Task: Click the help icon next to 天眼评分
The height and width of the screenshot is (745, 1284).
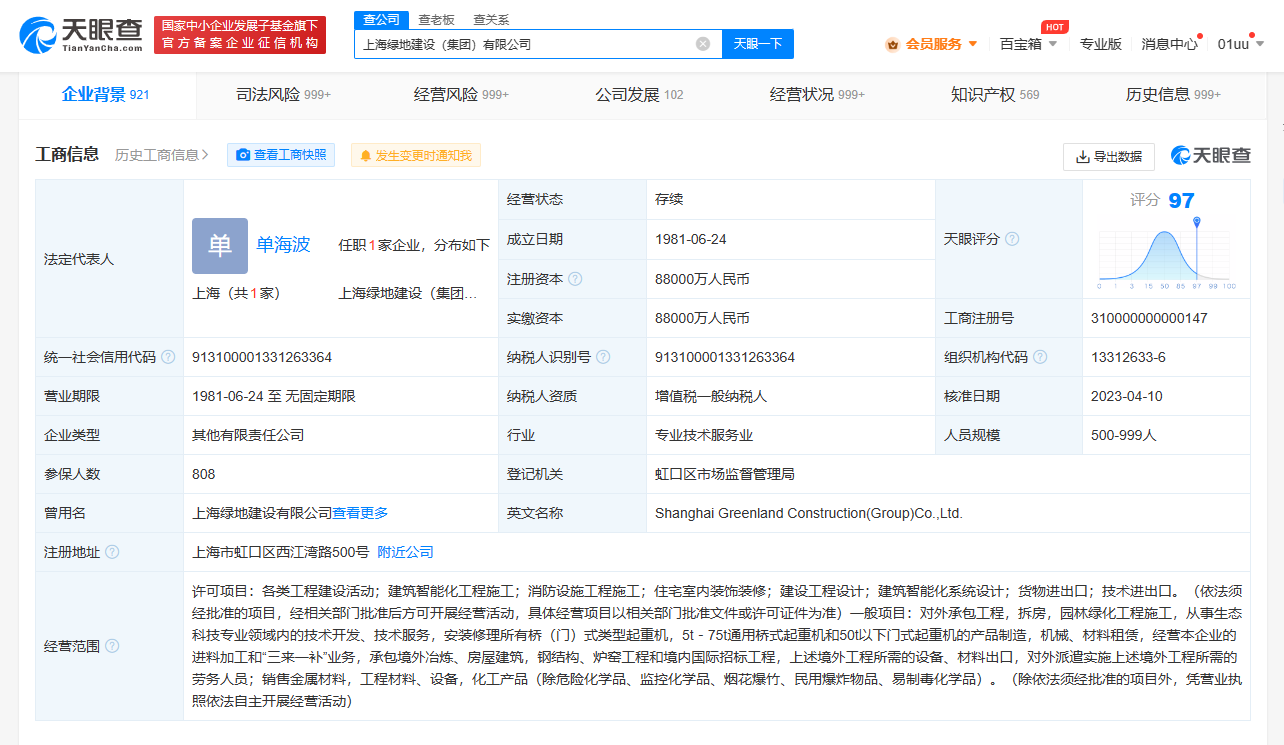Action: point(1013,239)
